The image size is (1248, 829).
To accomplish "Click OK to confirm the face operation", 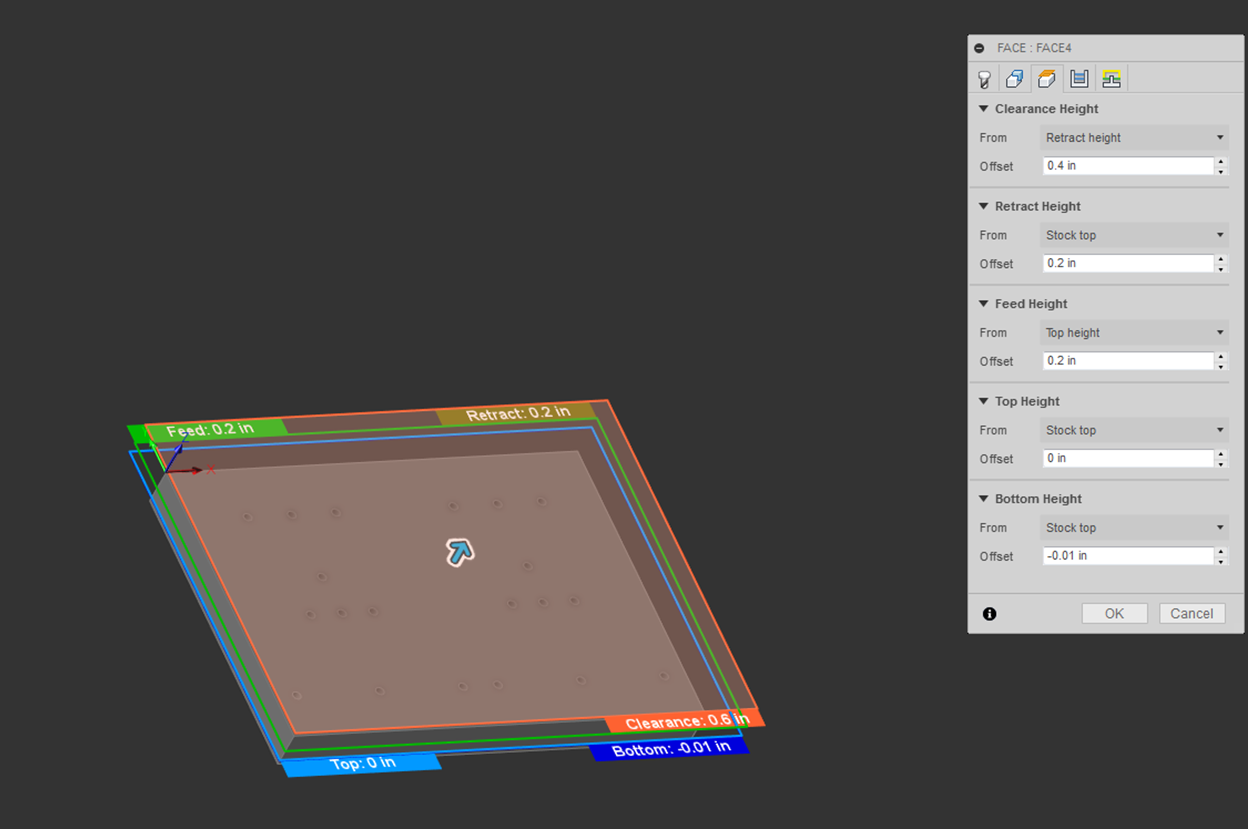I will [x=1114, y=614].
